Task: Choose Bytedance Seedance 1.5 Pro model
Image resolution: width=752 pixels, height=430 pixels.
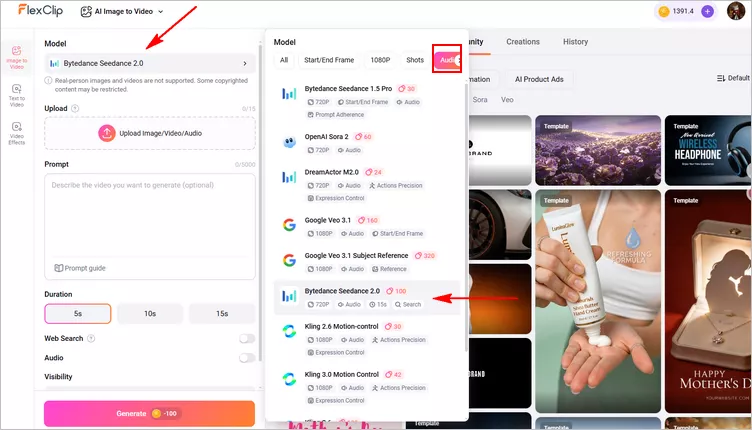Action: (367, 102)
